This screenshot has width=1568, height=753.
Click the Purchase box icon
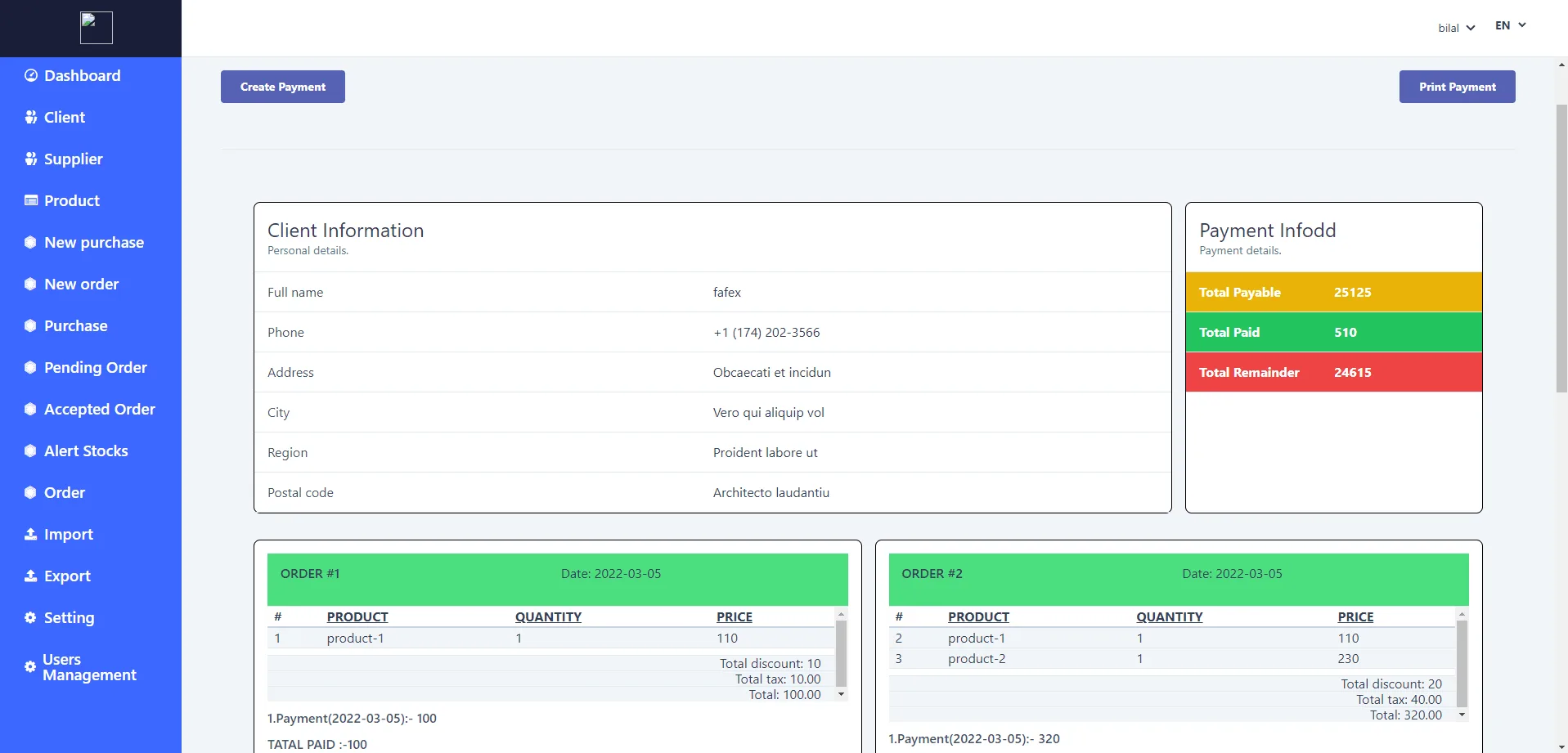(x=30, y=325)
